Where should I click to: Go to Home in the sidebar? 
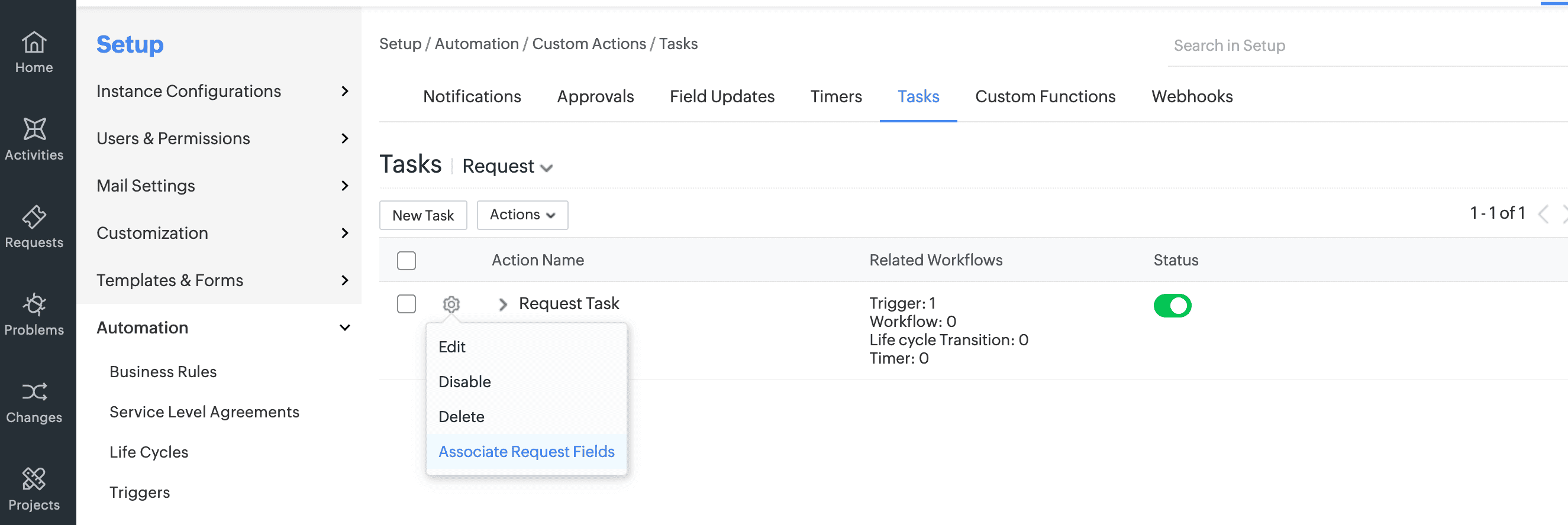(34, 52)
